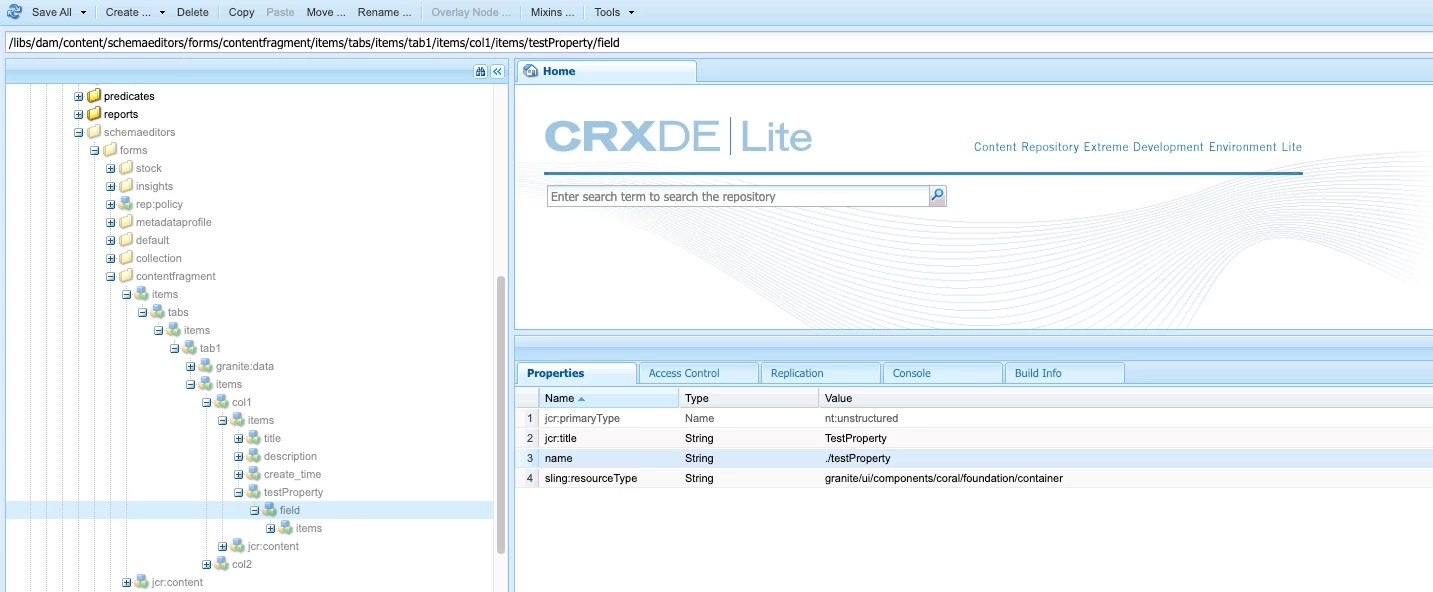Select the nt:unstructured value cell
1433x592 pixels.
pyautogui.click(x=1126, y=418)
